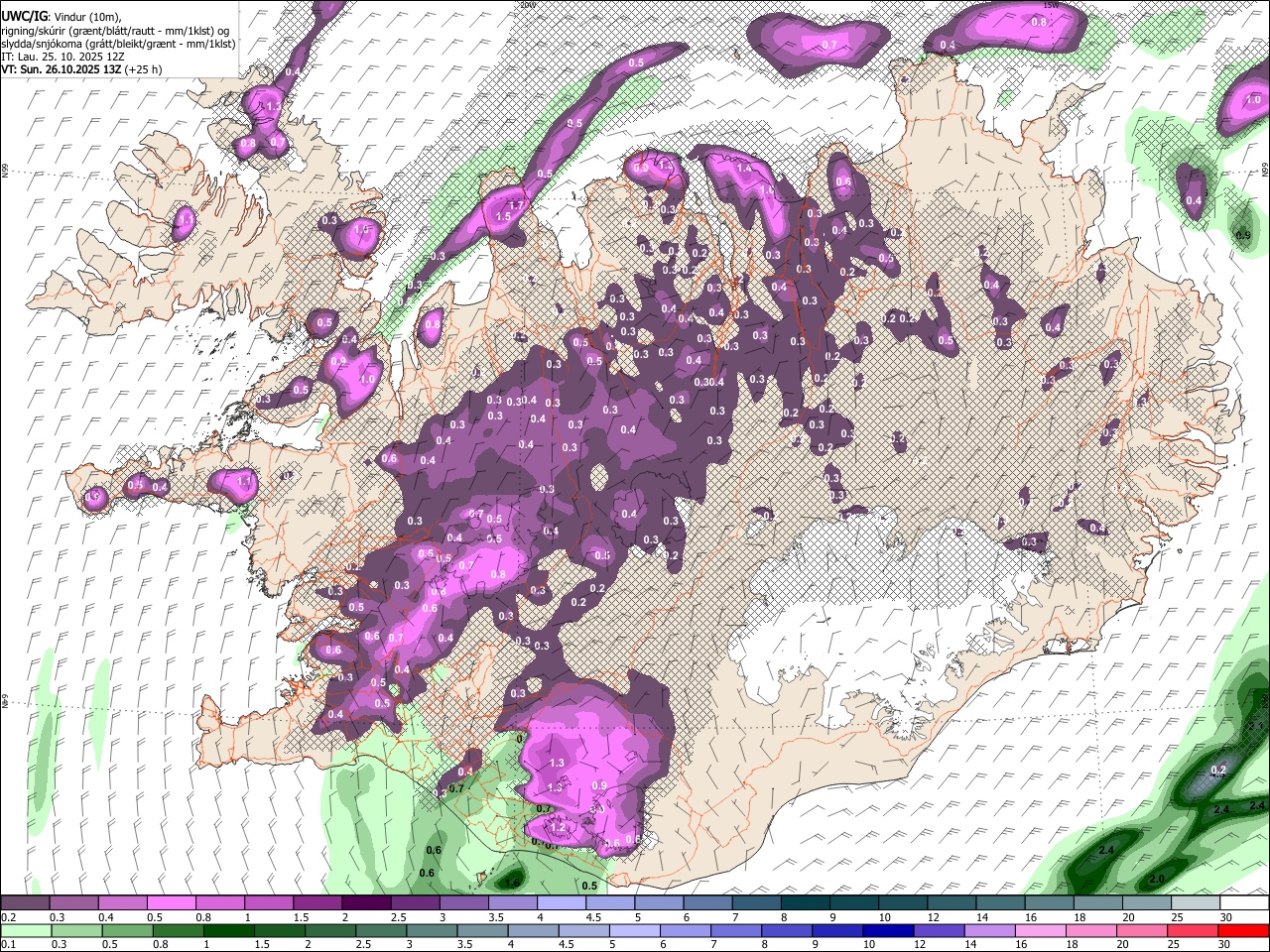This screenshot has height=952, width=1270.
Task: Pick the palest green rain swatch between 0.1 and 0.3
Action: click(x=26, y=930)
